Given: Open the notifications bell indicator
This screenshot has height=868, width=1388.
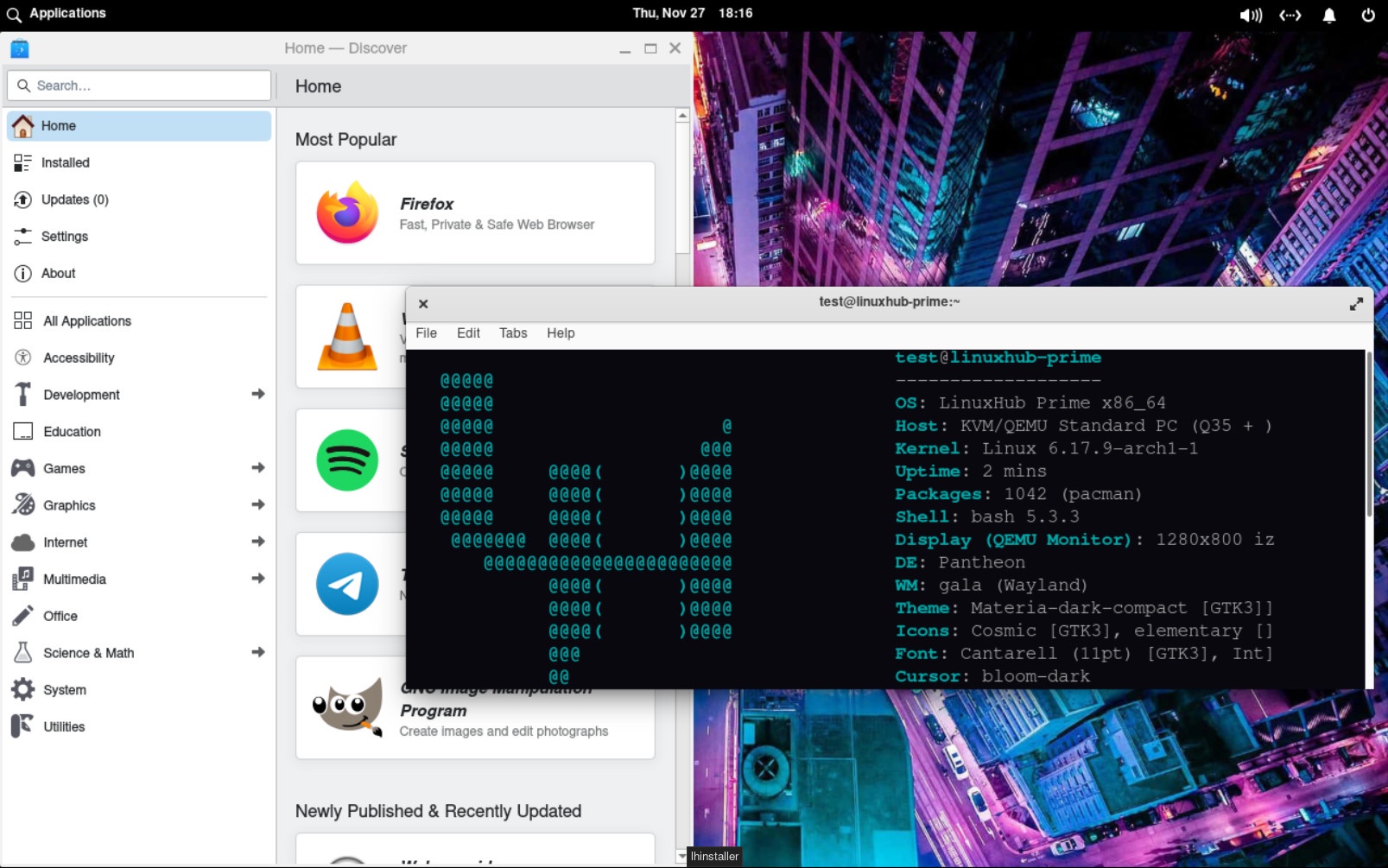Looking at the screenshot, I should point(1329,15).
